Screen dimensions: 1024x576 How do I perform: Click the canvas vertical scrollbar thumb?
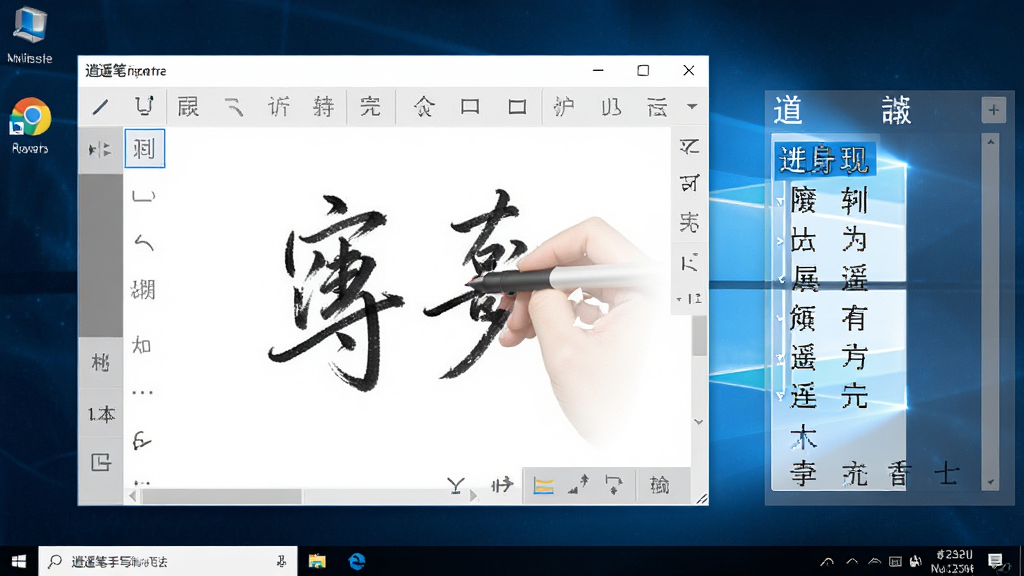click(x=699, y=336)
